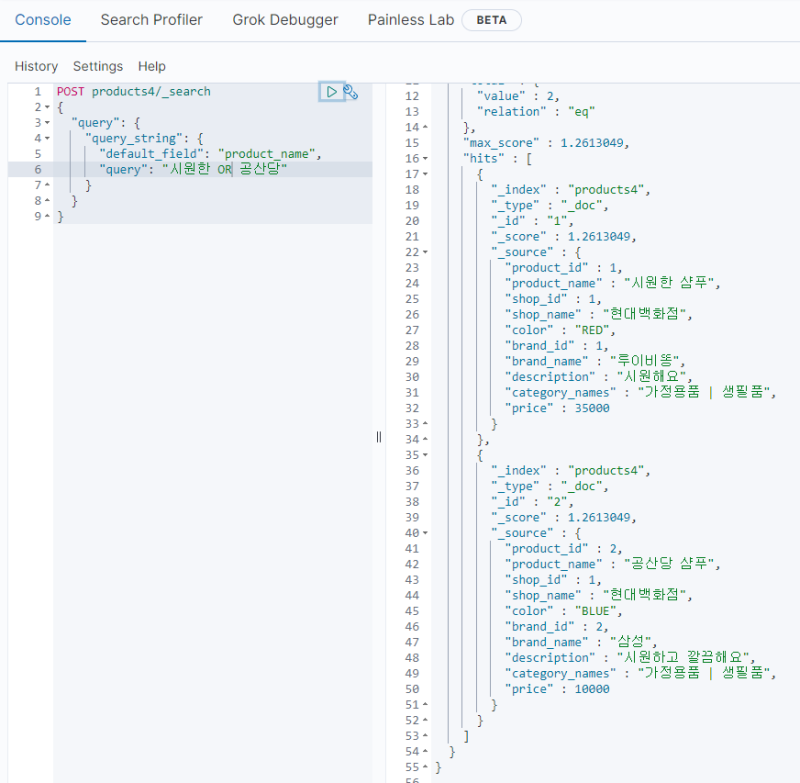Image resolution: width=800 pixels, height=783 pixels.
Task: Click the pane resizer between editor and response
Action: [379, 436]
